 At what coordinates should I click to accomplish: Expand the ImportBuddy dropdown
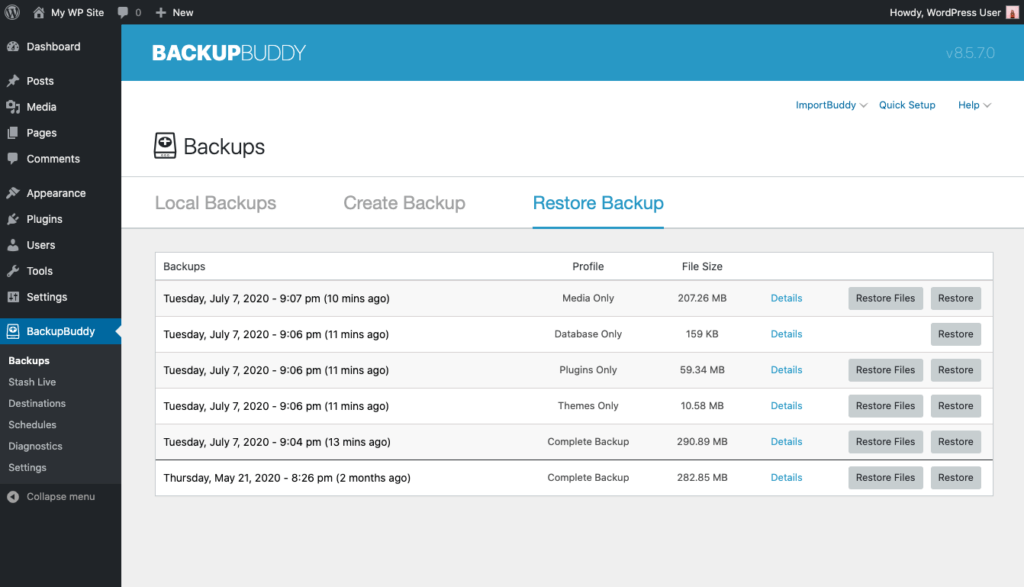pyautogui.click(x=831, y=105)
